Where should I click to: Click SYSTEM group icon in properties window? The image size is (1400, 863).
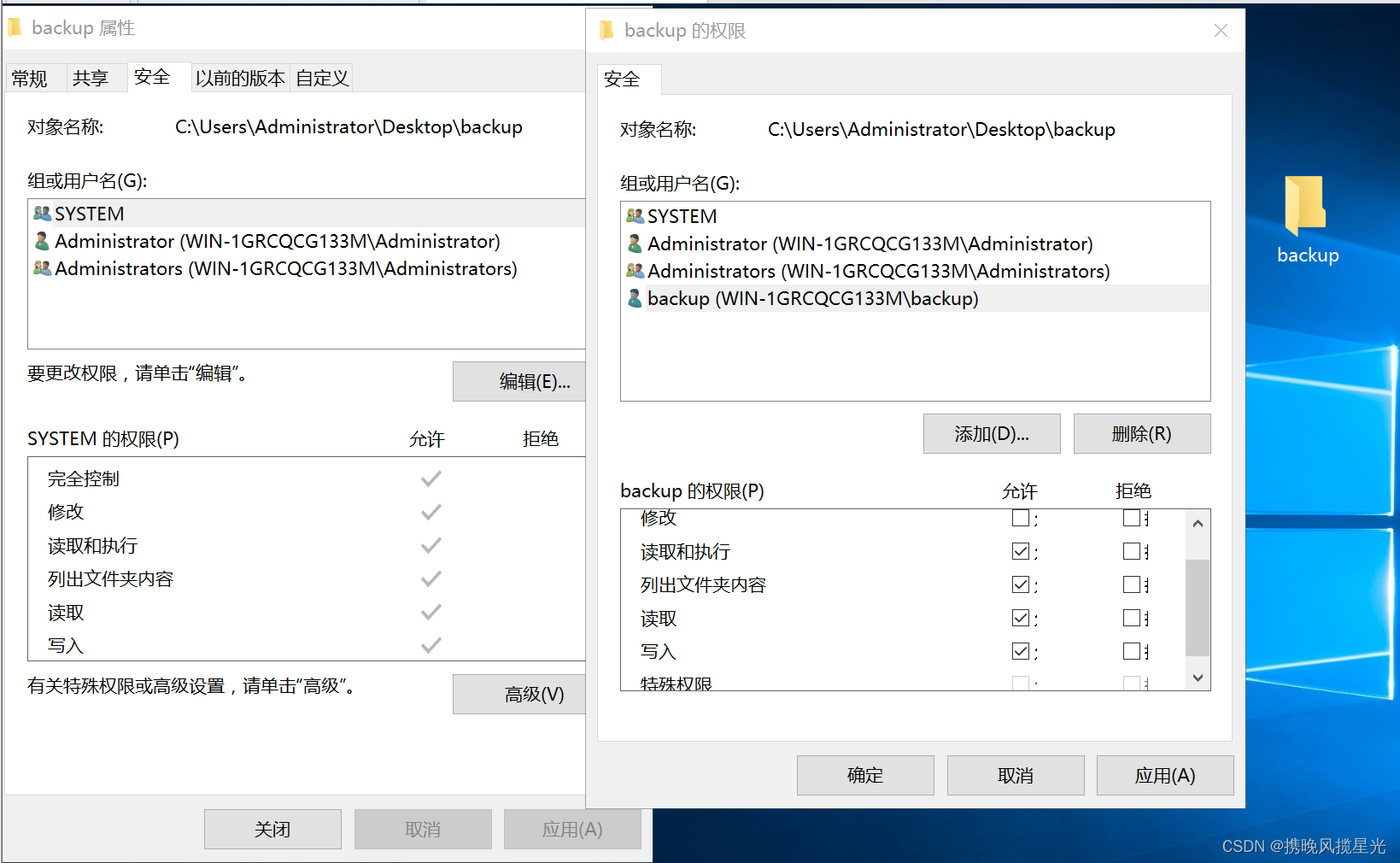click(x=42, y=214)
